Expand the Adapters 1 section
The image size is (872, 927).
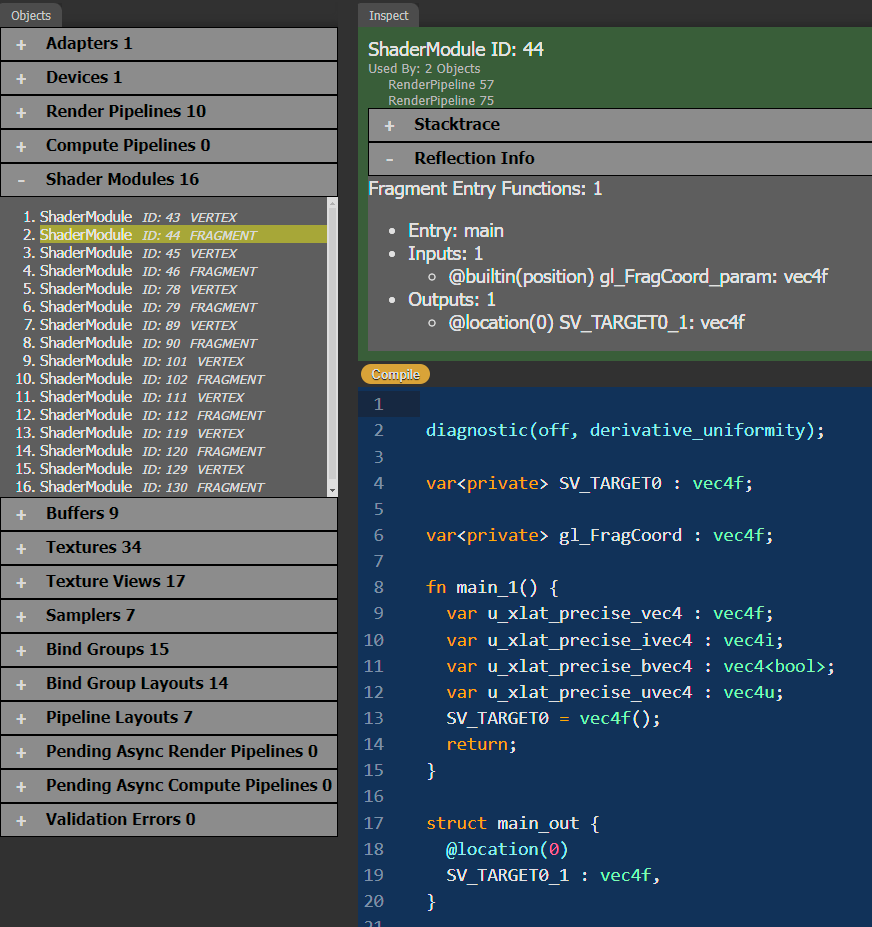point(169,44)
